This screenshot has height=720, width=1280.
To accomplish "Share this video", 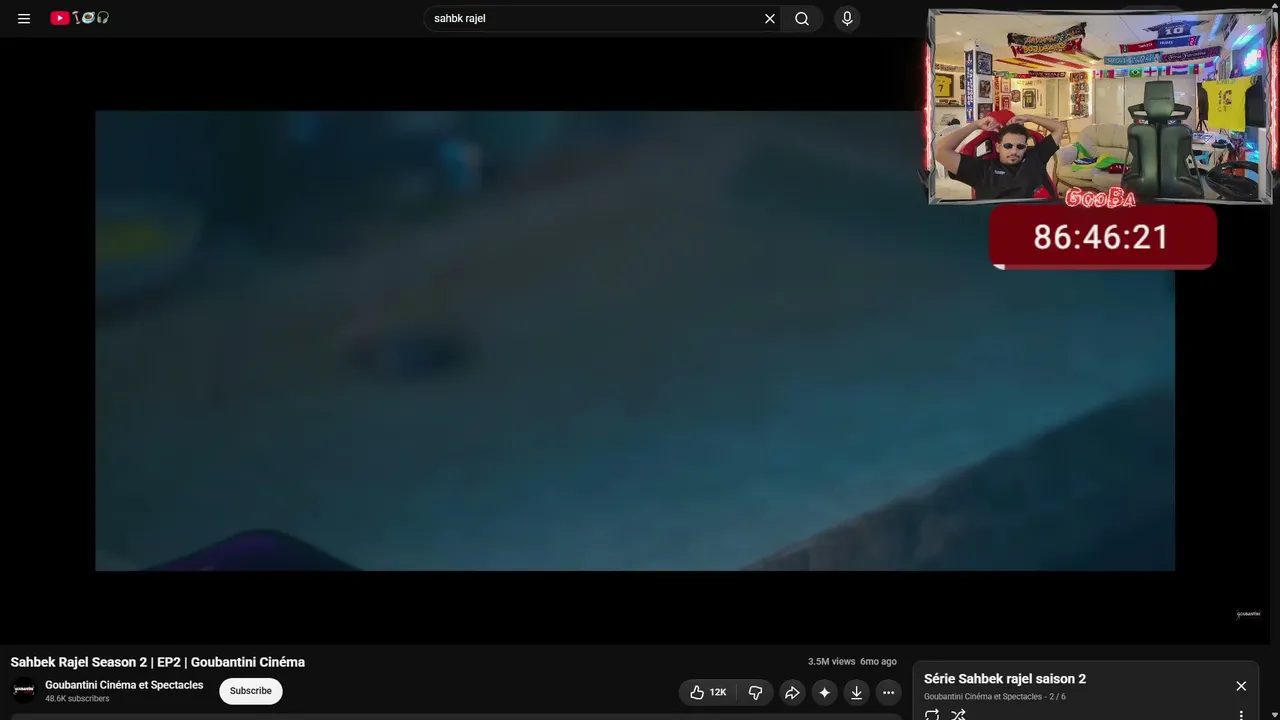I will (x=792, y=692).
